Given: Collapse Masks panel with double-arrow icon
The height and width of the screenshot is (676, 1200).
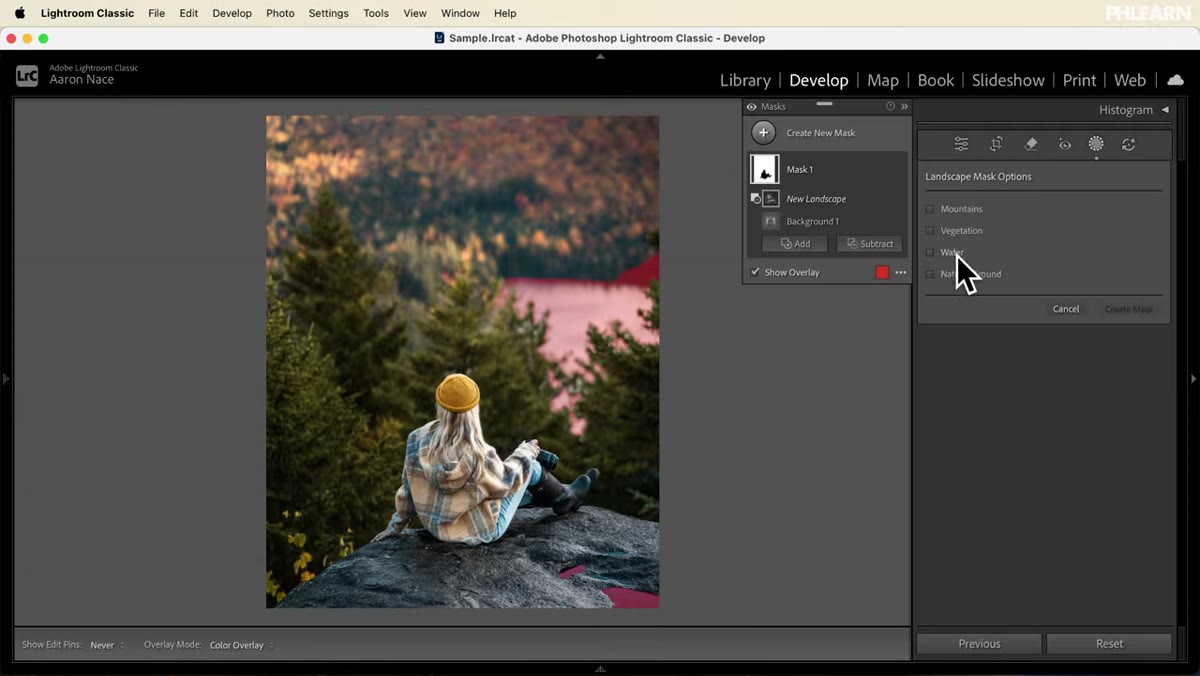Looking at the screenshot, I should pyautogui.click(x=904, y=106).
